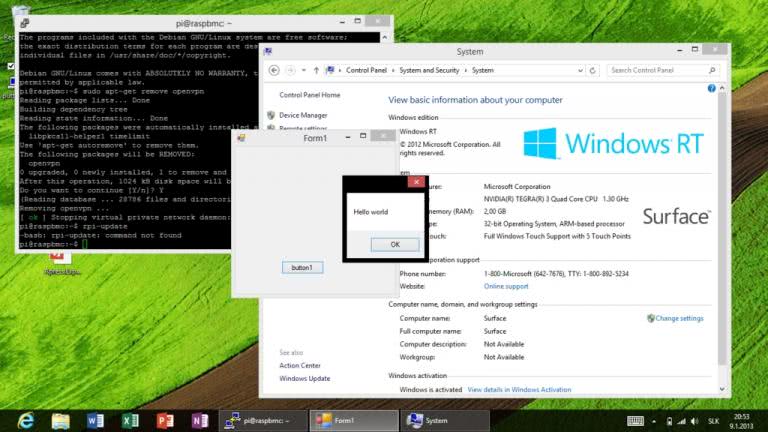This screenshot has height=432, width=768.
Task: Click System window scrollbar down arrow
Action: [722, 389]
